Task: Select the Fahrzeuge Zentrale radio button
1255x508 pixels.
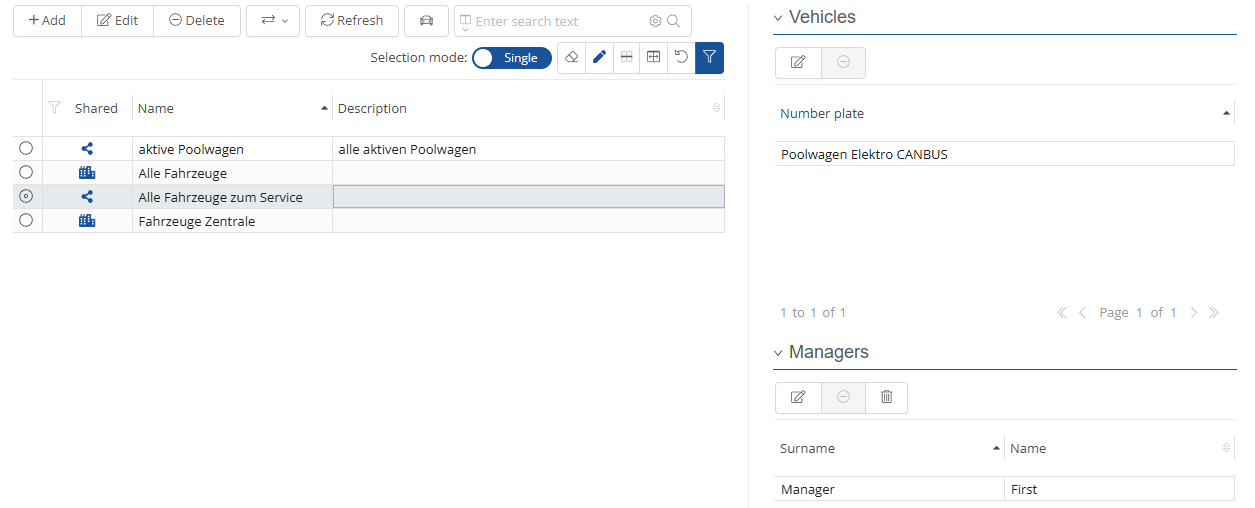Action: 26,221
